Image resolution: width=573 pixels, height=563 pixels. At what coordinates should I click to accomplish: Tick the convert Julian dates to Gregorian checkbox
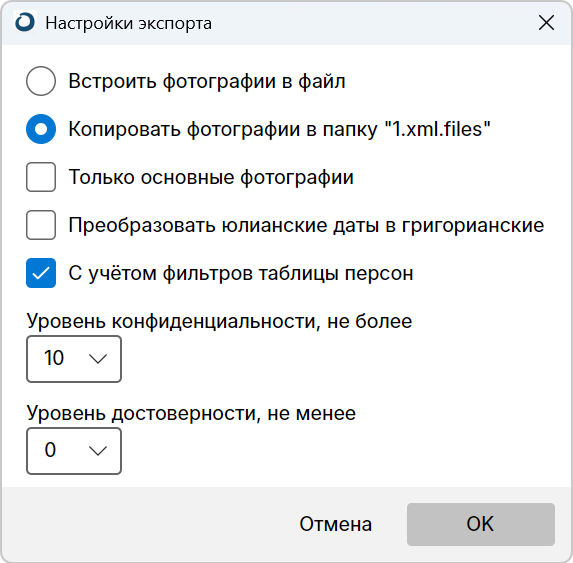click(x=41, y=225)
